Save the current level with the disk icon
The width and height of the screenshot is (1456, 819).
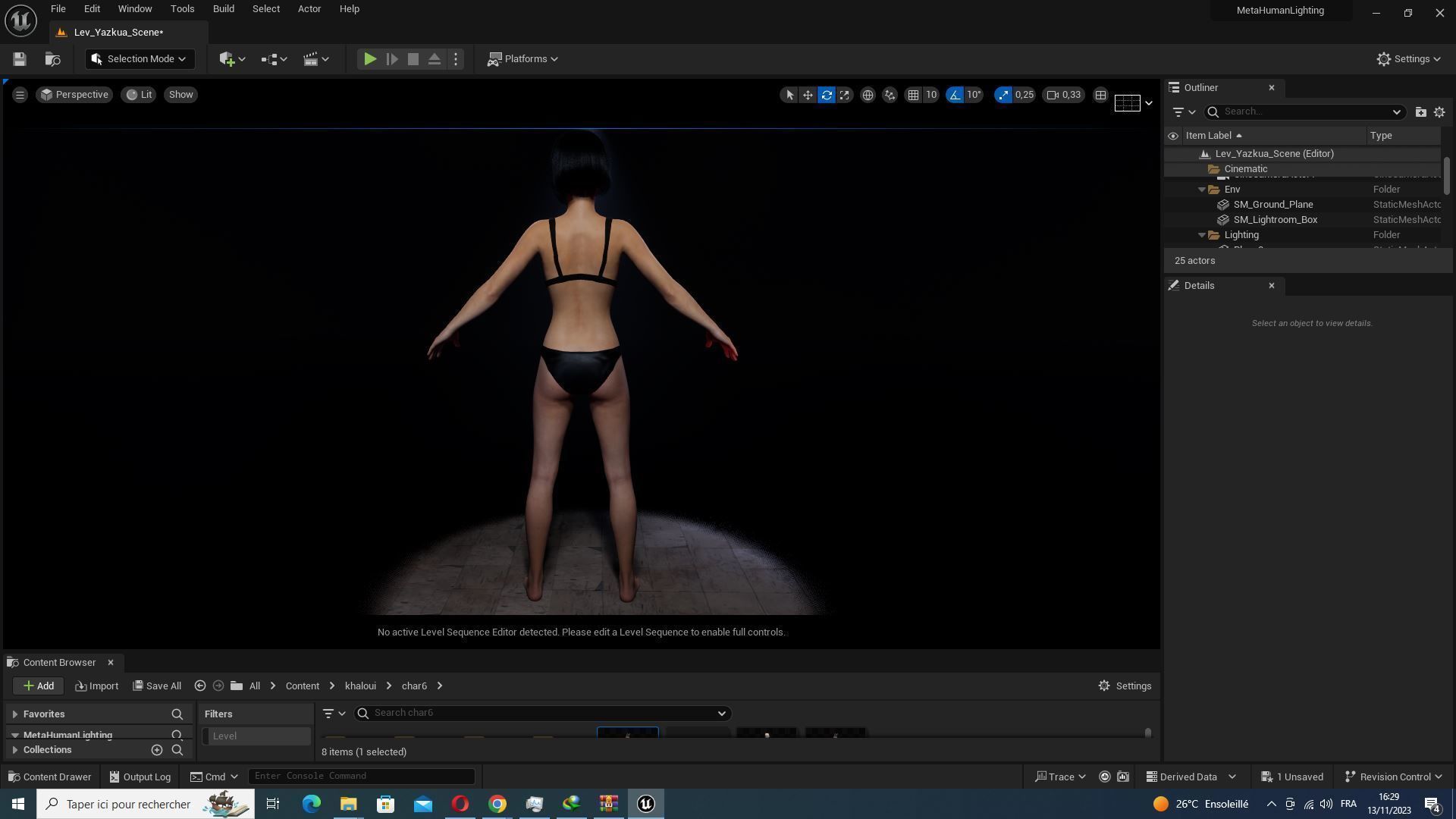[x=20, y=59]
